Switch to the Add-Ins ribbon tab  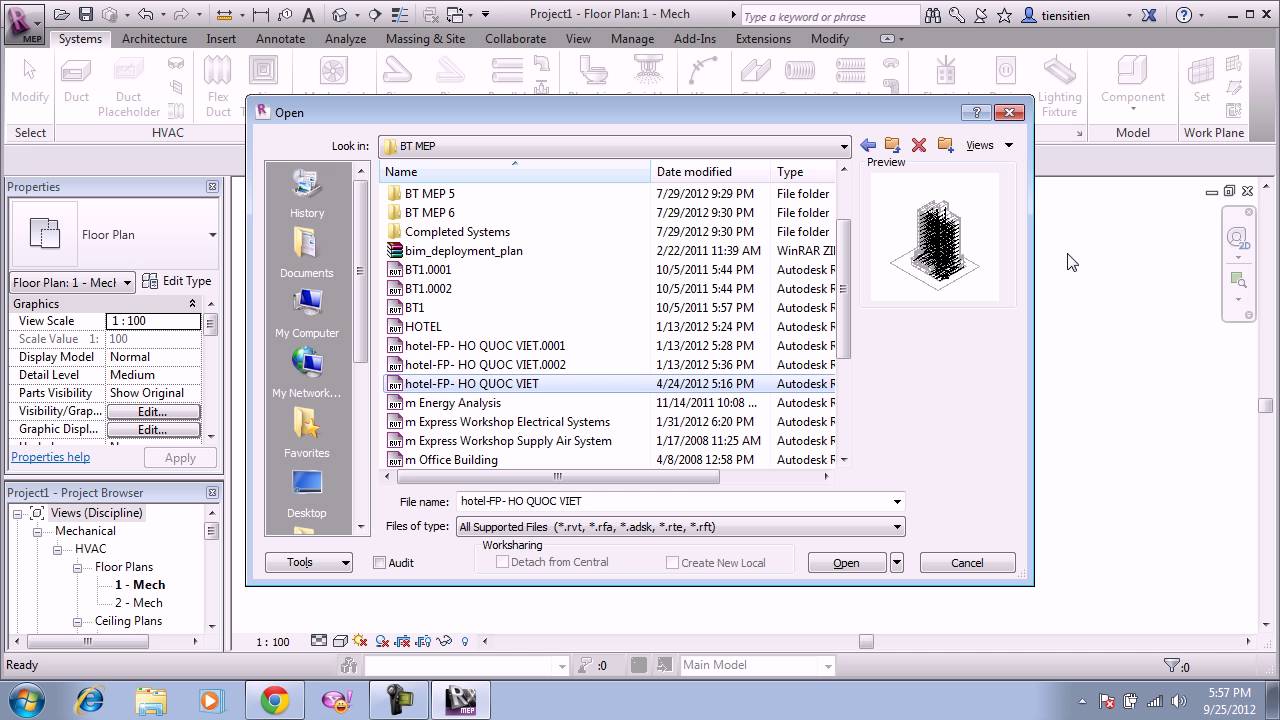coord(695,39)
